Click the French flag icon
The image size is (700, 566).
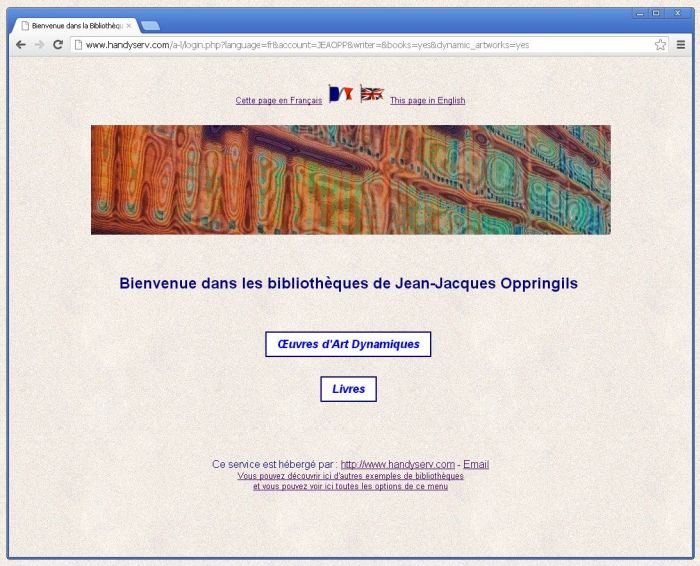[341, 94]
